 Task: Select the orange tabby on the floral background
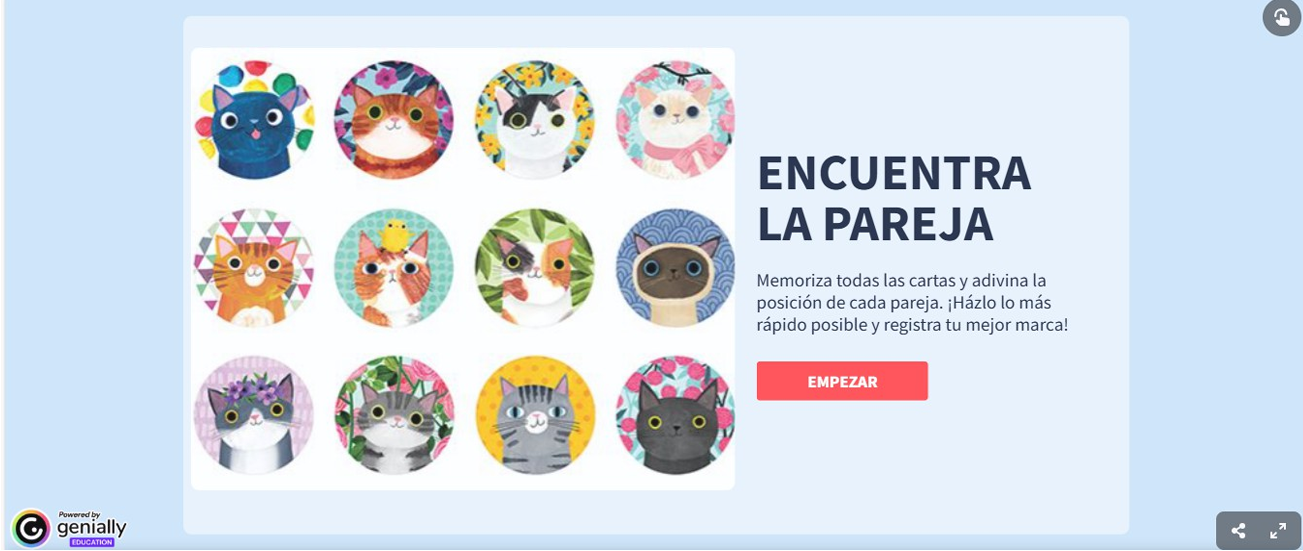coord(394,120)
